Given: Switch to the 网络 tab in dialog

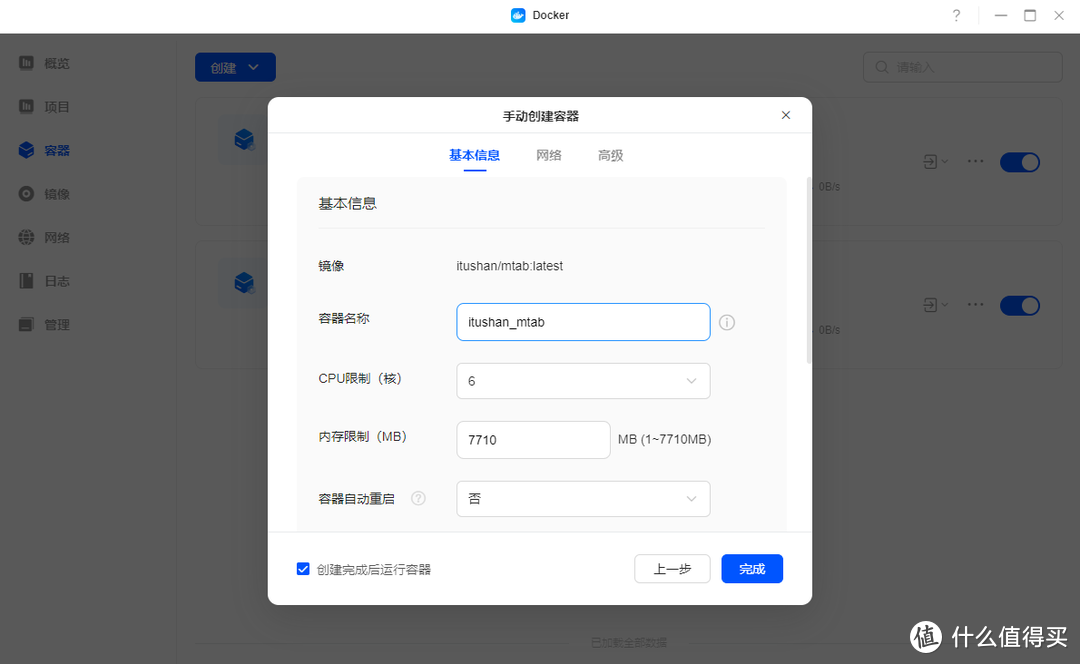Looking at the screenshot, I should pyautogui.click(x=549, y=155).
